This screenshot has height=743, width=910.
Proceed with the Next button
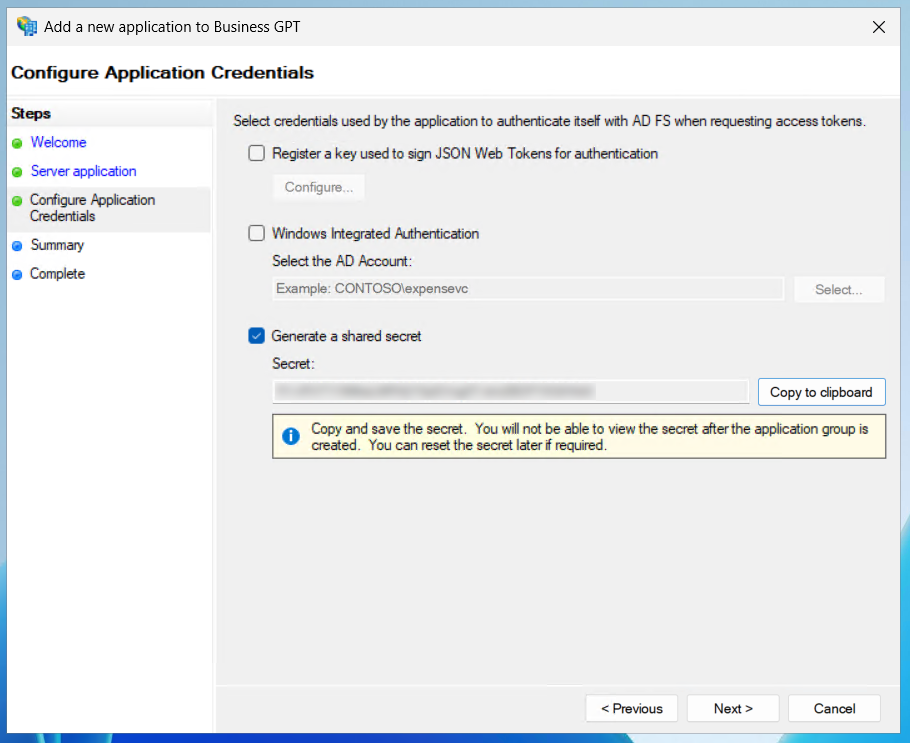(x=733, y=709)
